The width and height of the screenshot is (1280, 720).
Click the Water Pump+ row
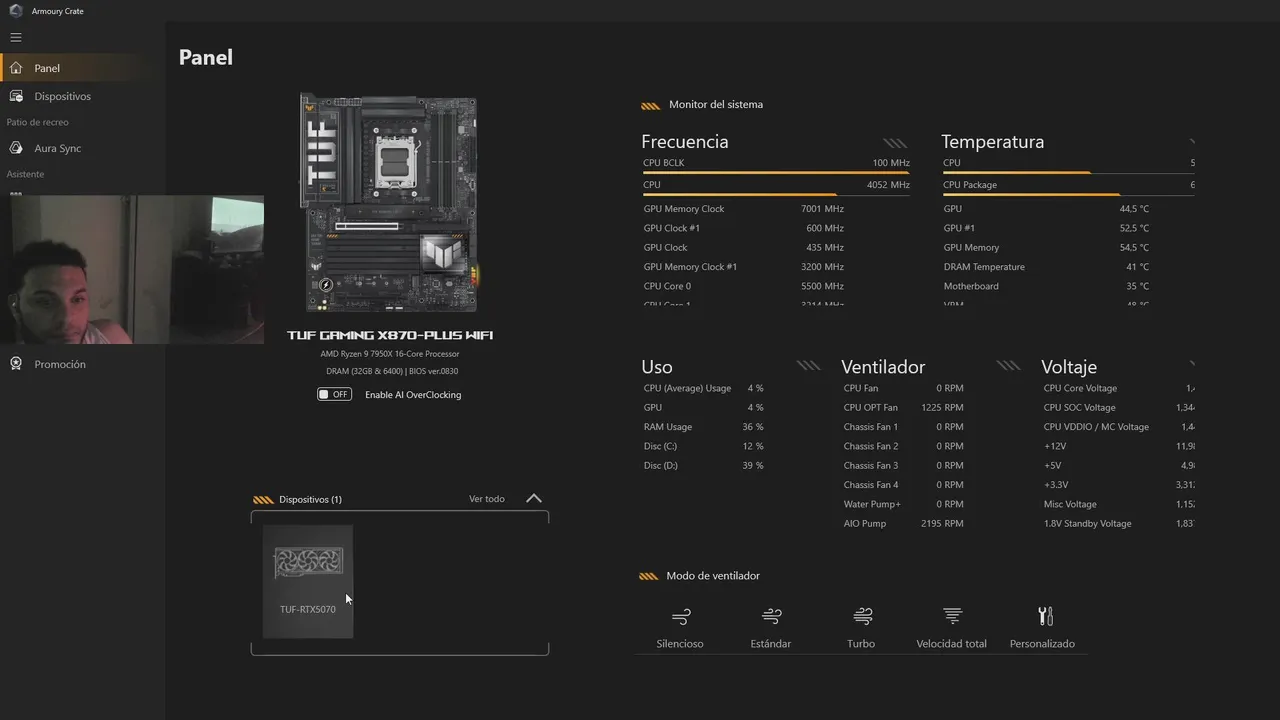[x=904, y=504]
